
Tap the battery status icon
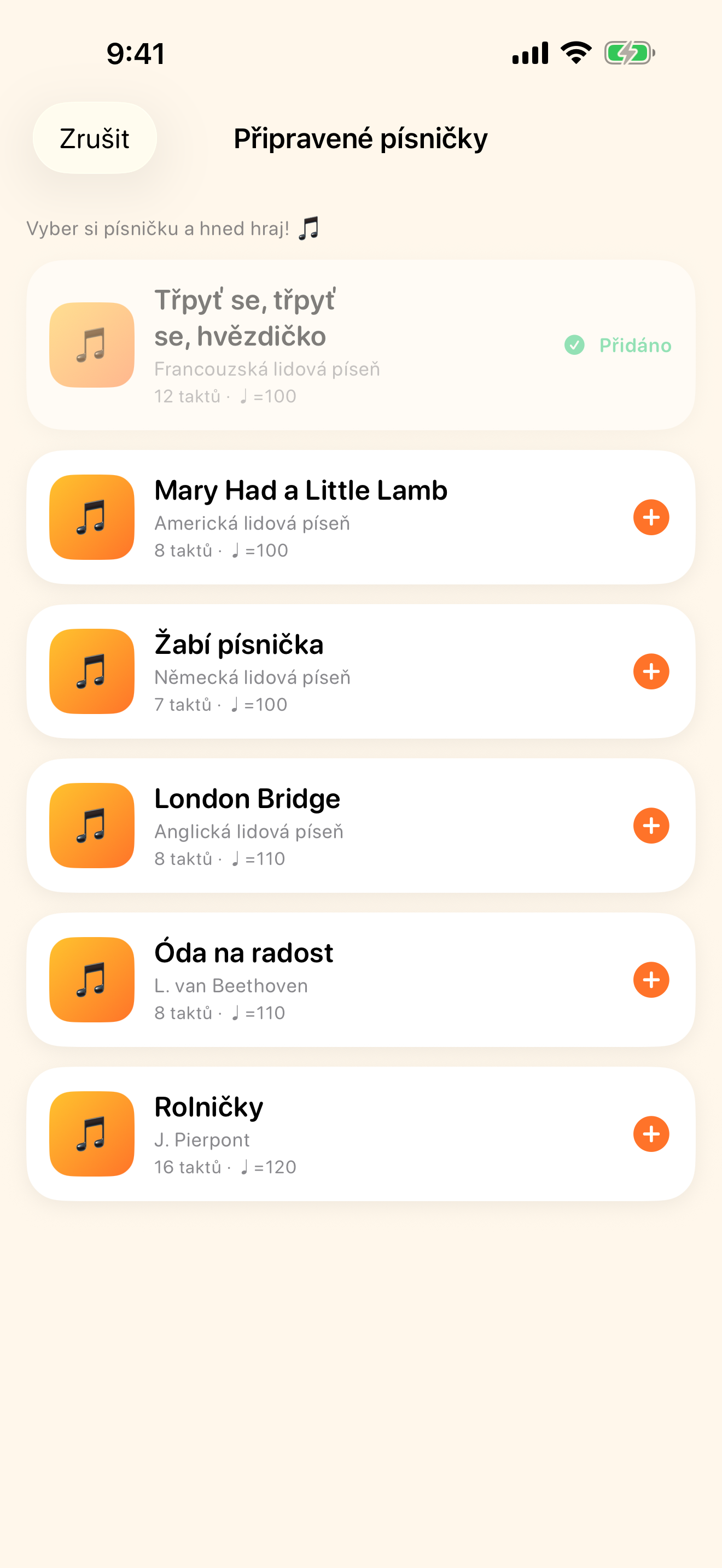(630, 53)
